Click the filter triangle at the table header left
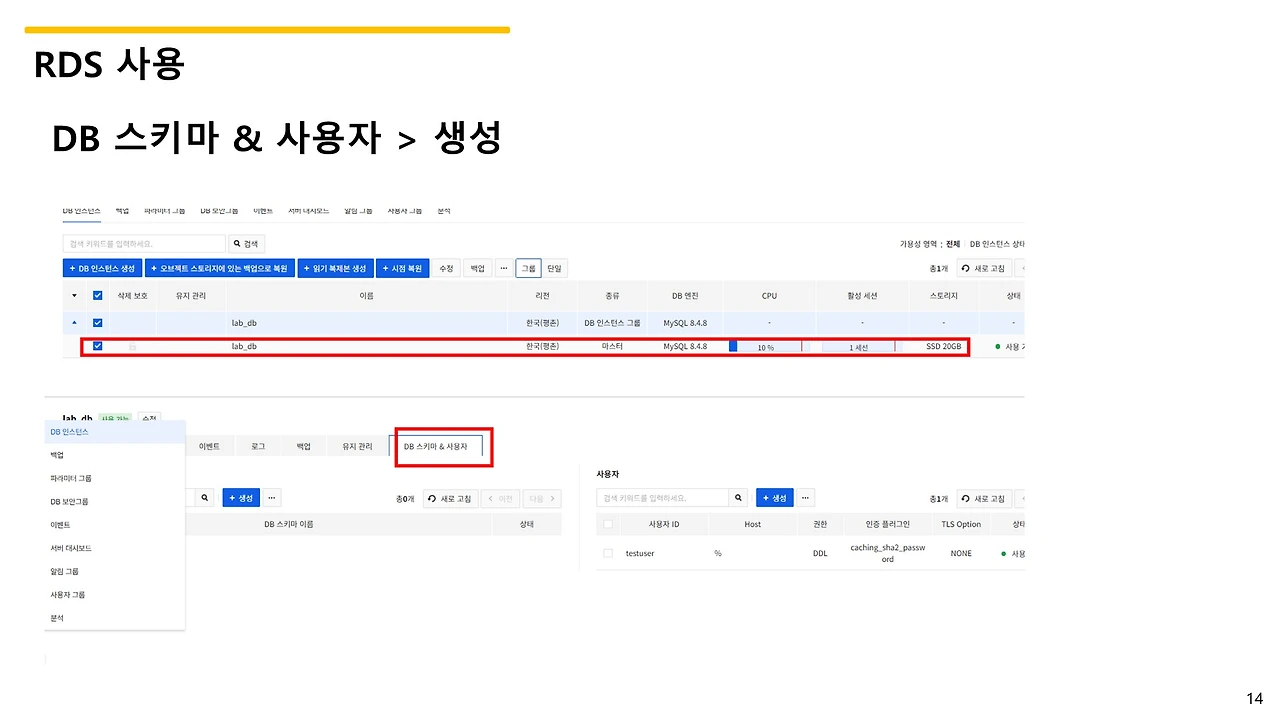The width and height of the screenshot is (1280, 720). (73, 293)
